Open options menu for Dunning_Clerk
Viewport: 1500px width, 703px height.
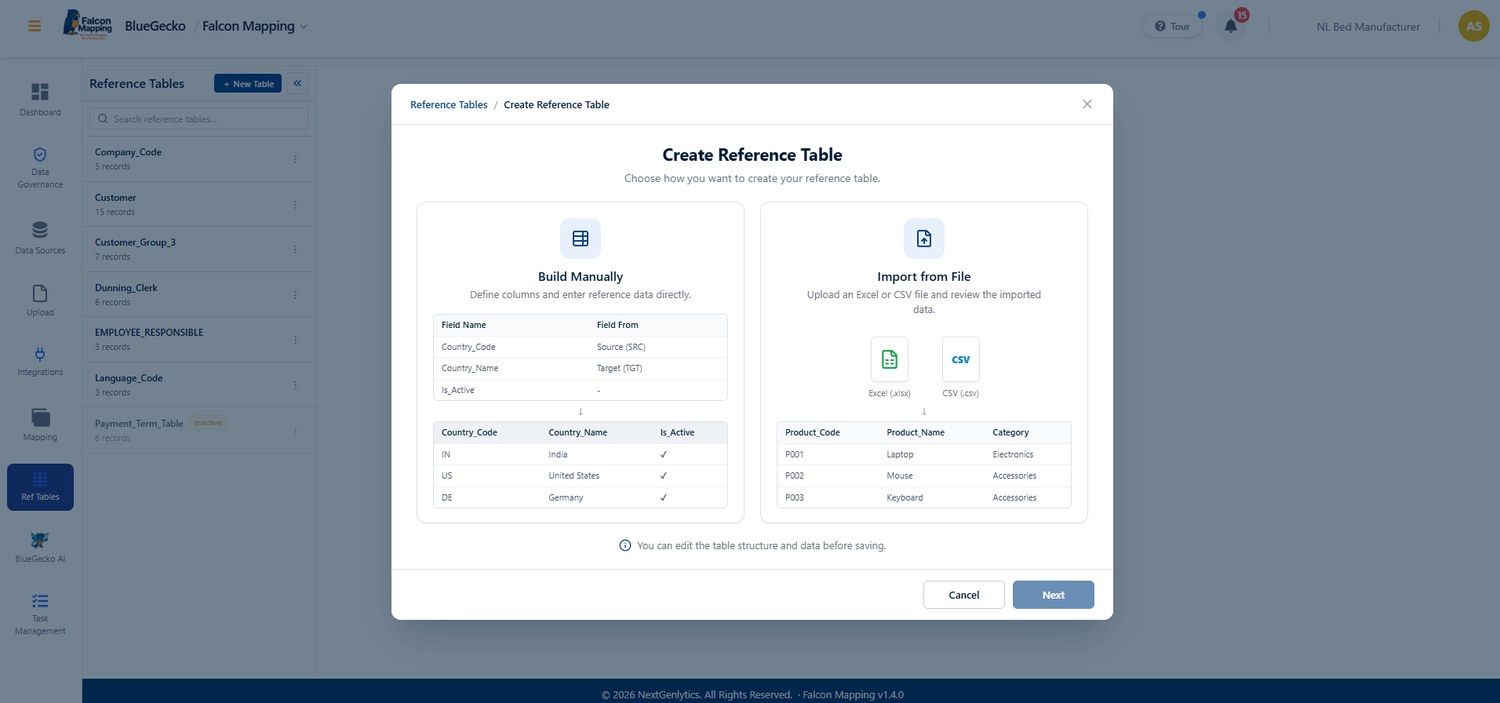(x=295, y=295)
